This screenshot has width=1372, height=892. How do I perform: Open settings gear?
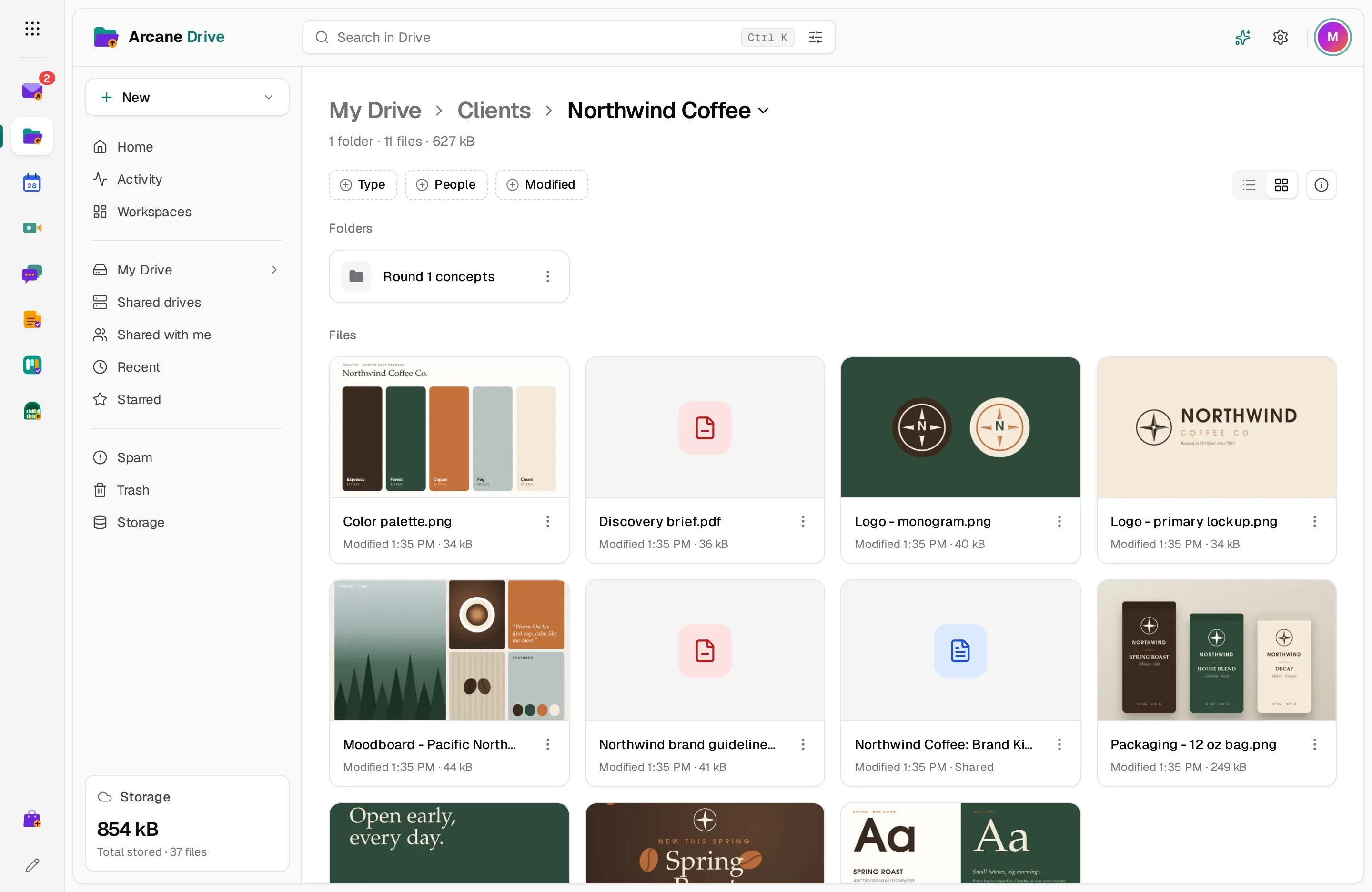click(1281, 37)
